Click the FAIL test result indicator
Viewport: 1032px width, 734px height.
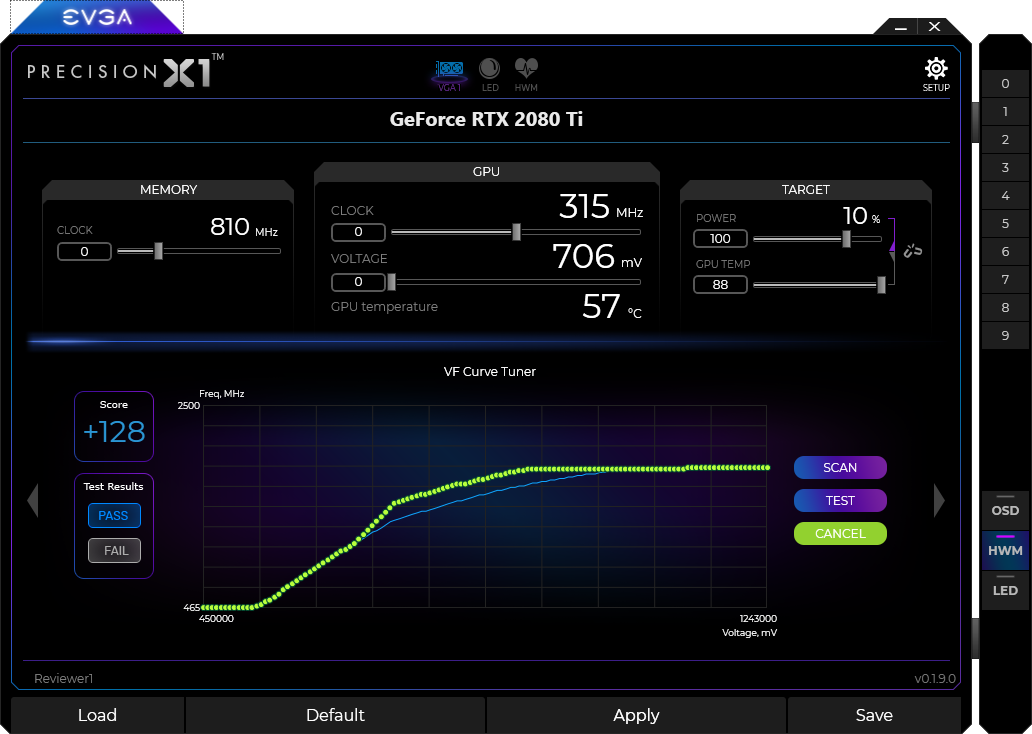point(114,550)
